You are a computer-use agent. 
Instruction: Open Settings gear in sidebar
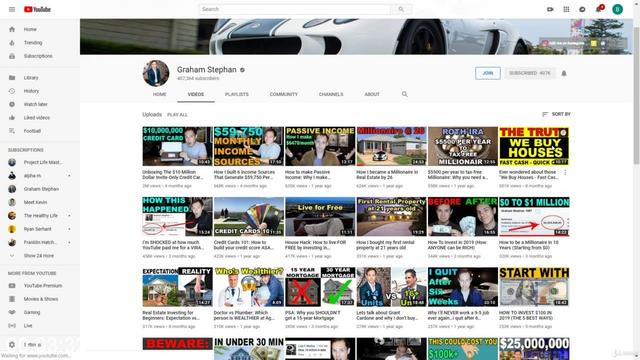(12, 344)
